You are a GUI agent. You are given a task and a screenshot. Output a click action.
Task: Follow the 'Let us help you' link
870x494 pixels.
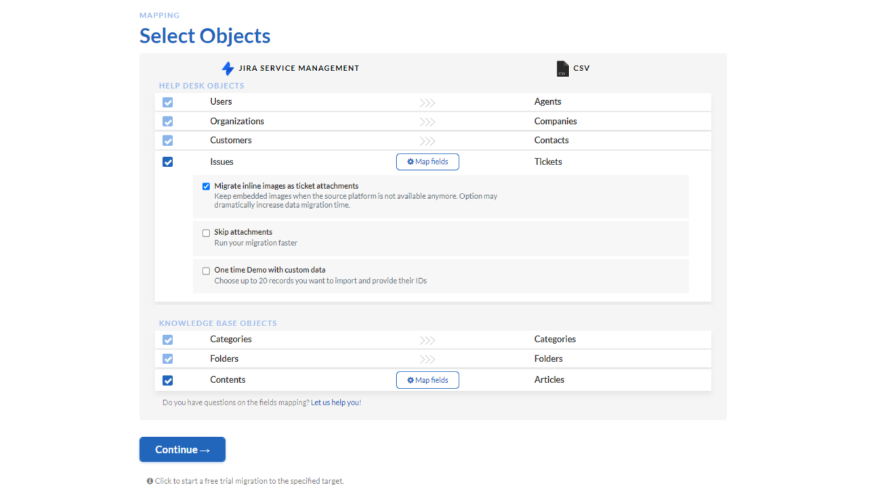[335, 402]
